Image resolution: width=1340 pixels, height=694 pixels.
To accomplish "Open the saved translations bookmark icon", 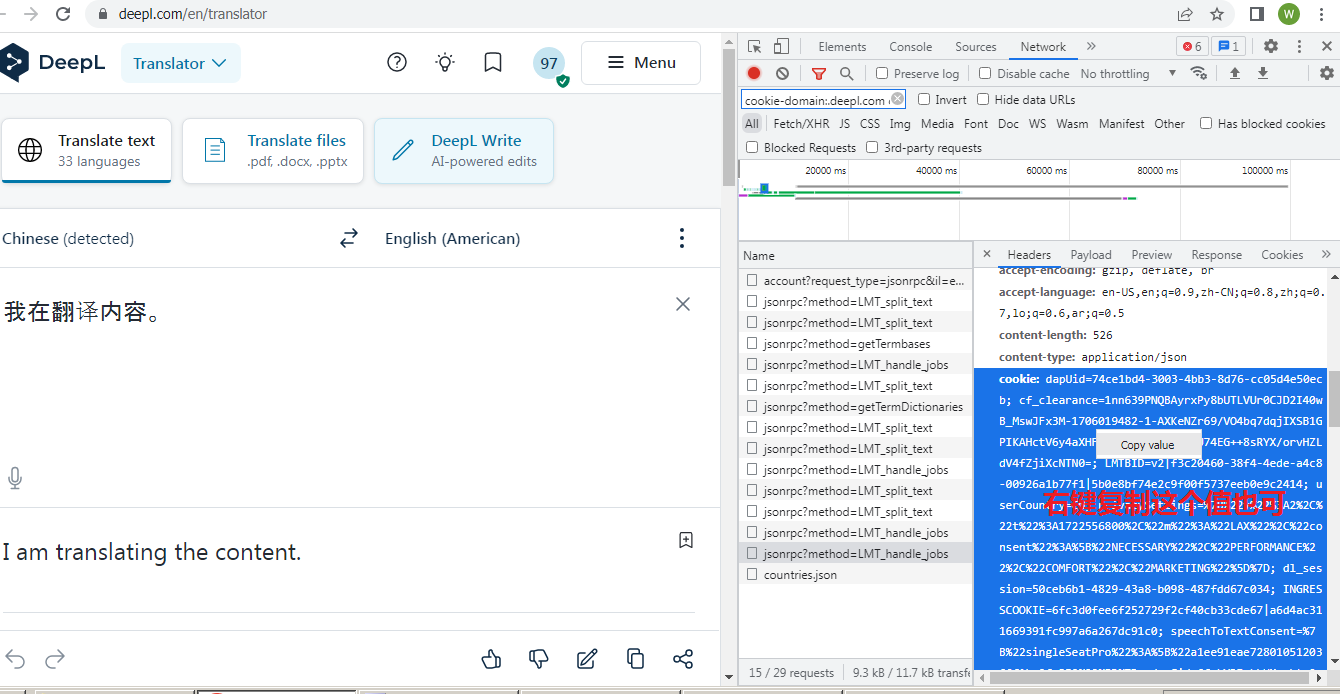I will (493, 63).
